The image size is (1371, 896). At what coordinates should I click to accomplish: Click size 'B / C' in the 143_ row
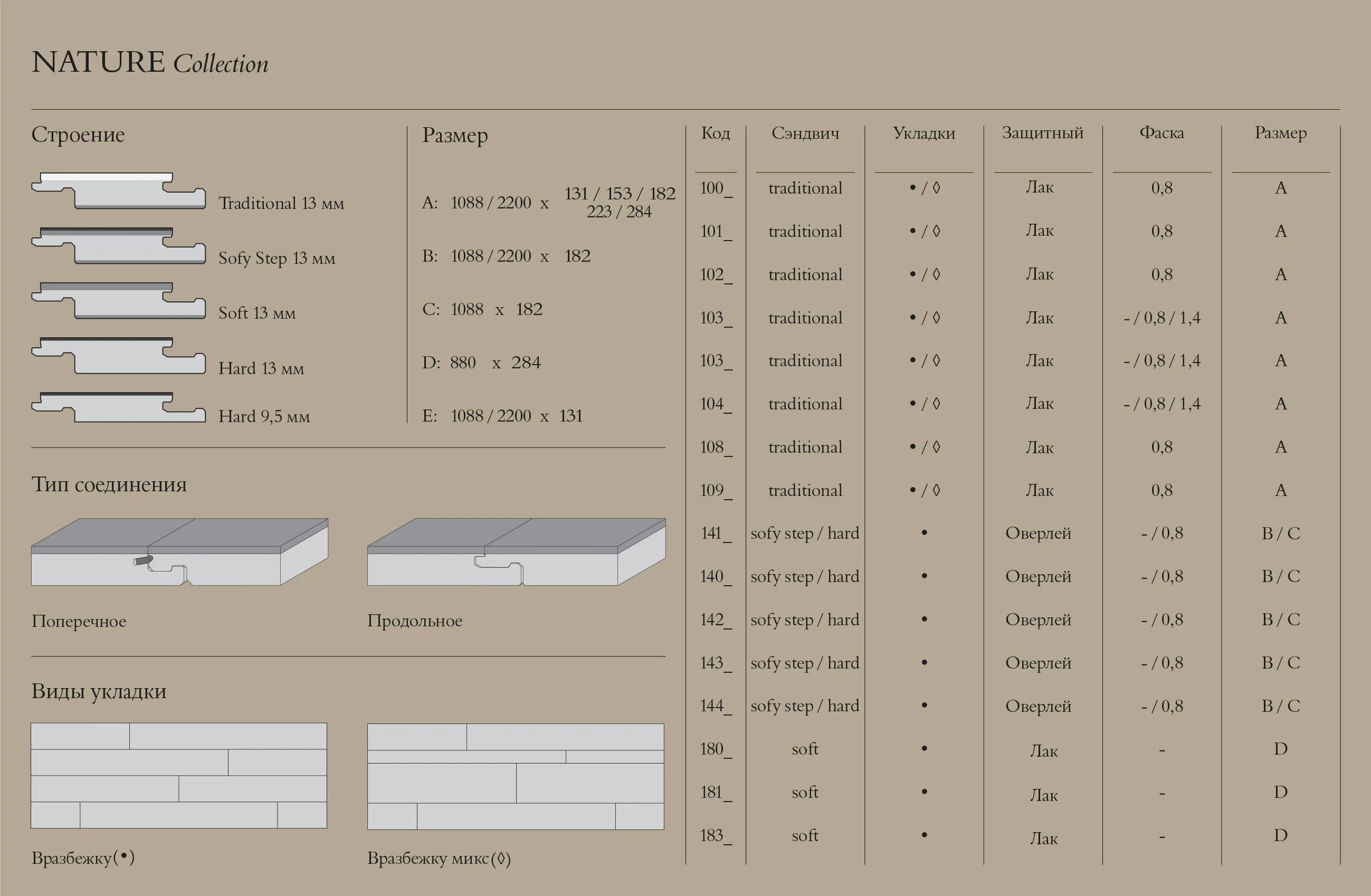[x=1281, y=663]
